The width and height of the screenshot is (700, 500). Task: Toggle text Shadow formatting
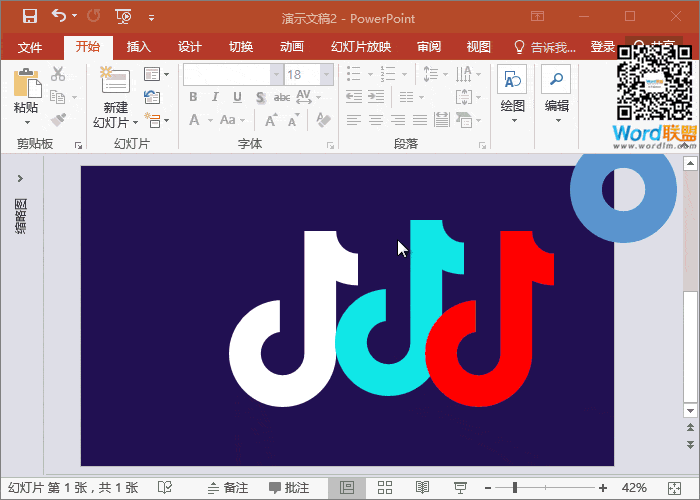pos(260,97)
